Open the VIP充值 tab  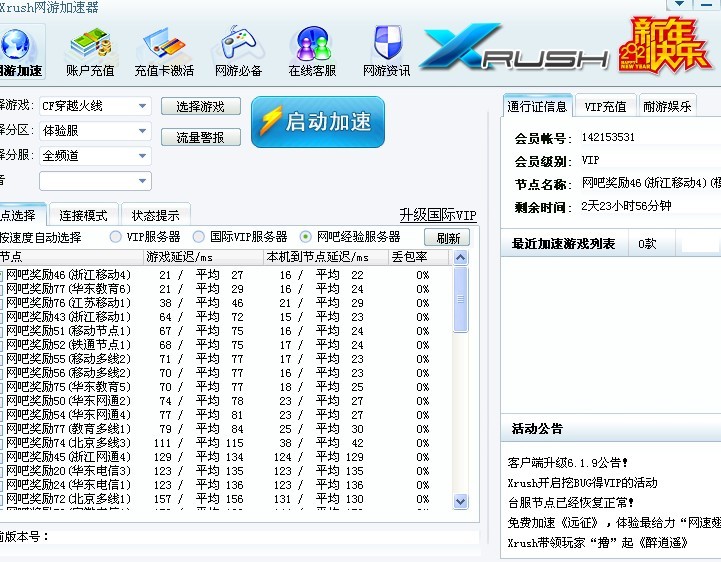pyautogui.click(x=605, y=106)
